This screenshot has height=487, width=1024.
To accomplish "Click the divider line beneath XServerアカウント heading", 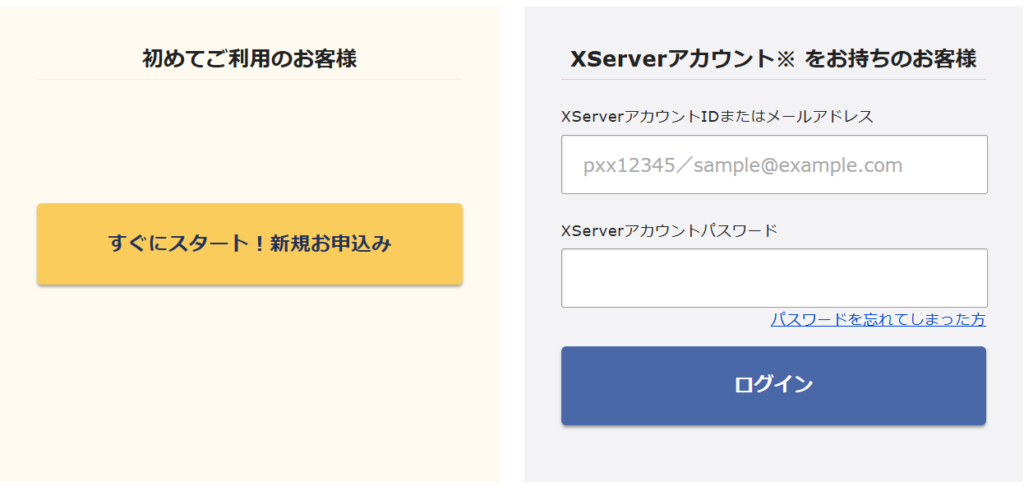I will [x=773, y=80].
